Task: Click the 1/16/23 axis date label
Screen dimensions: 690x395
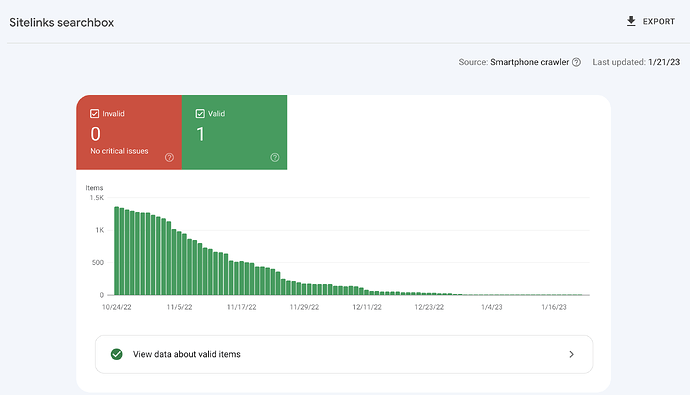Action: coord(554,307)
